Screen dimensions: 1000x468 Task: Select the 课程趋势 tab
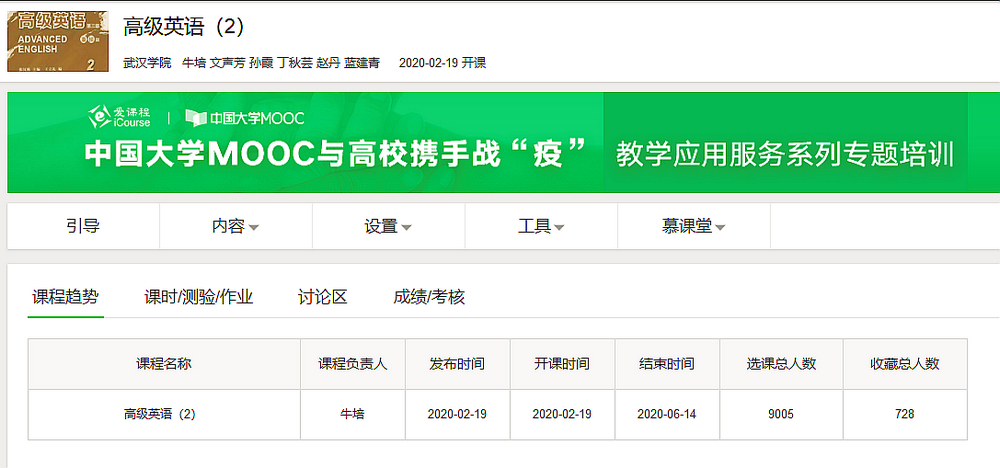coord(66,297)
